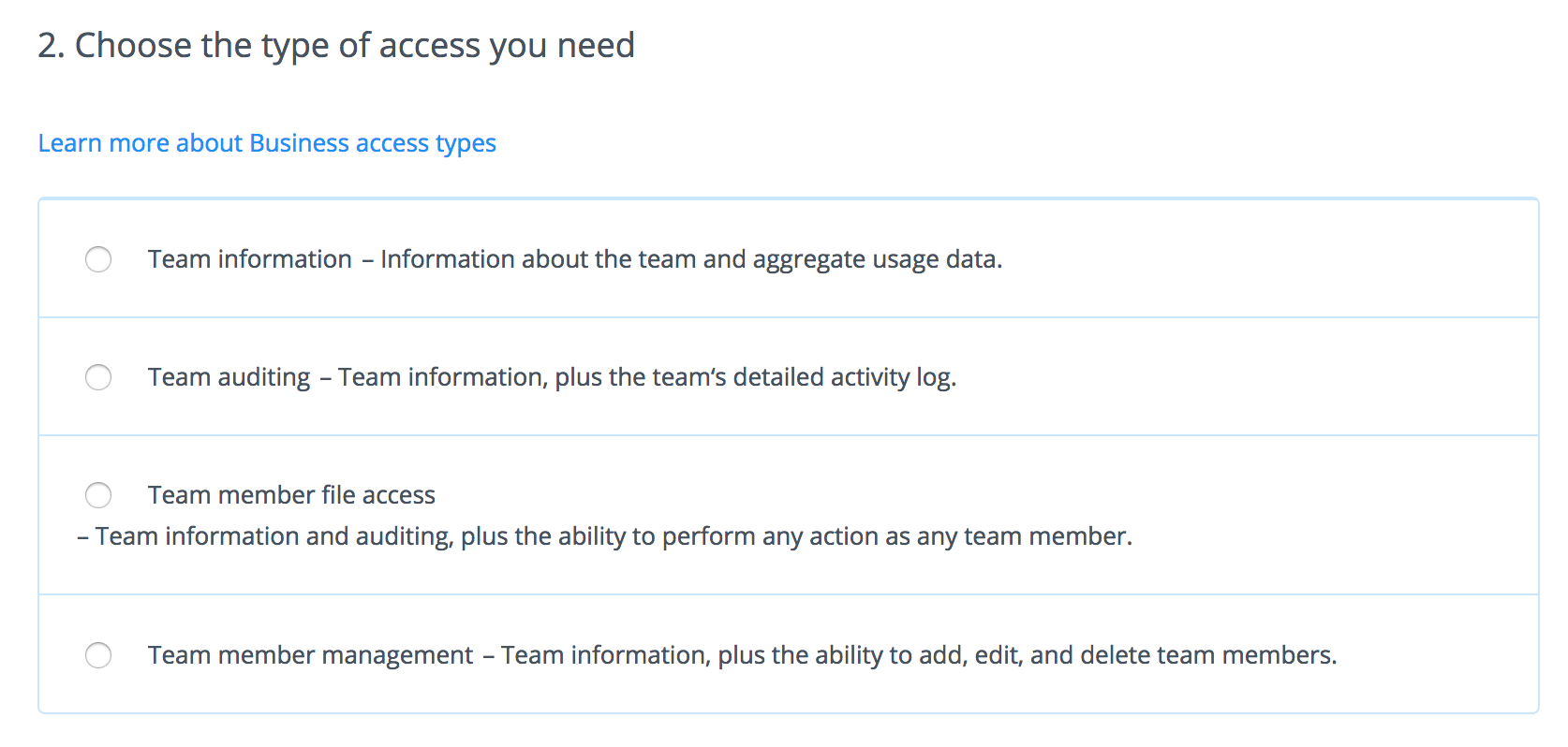Select the Team information radio button
The height and width of the screenshot is (747, 1568).
click(98, 259)
